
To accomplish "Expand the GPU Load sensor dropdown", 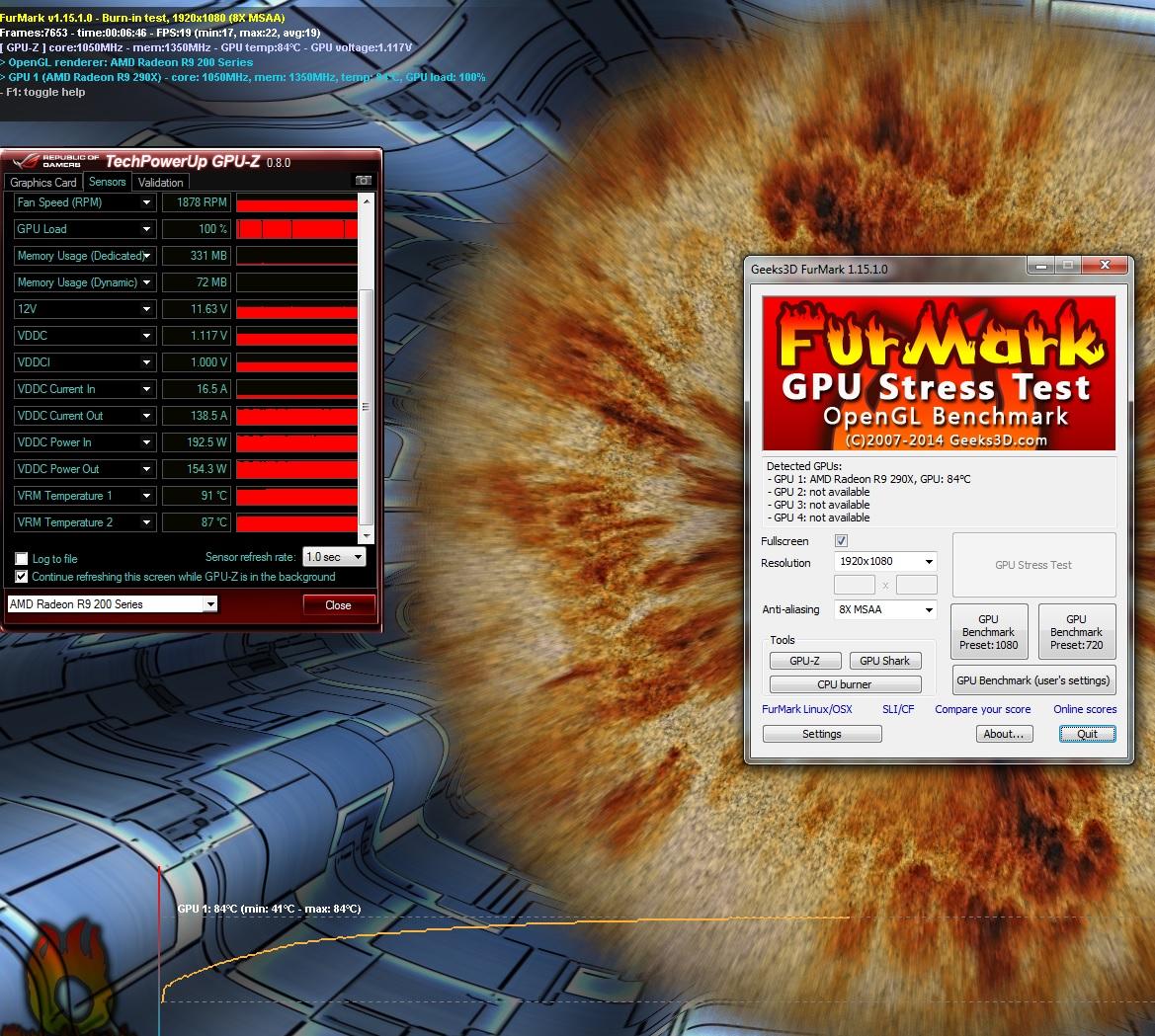I will pyautogui.click(x=146, y=229).
